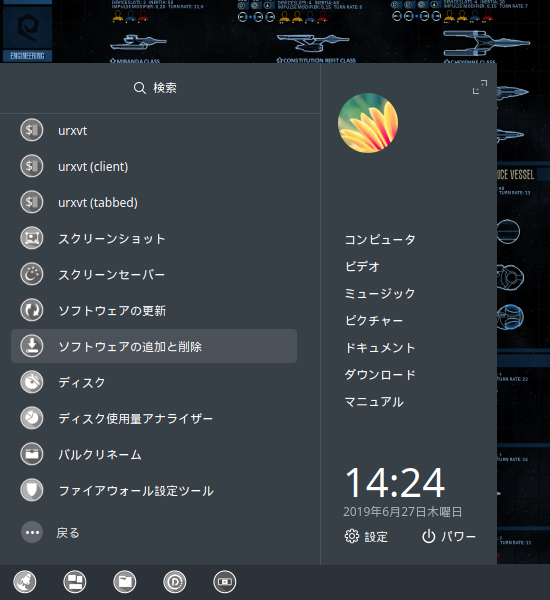This screenshot has height=600, width=550.
Task: Click the 14:24 clock display
Action: pos(395,482)
